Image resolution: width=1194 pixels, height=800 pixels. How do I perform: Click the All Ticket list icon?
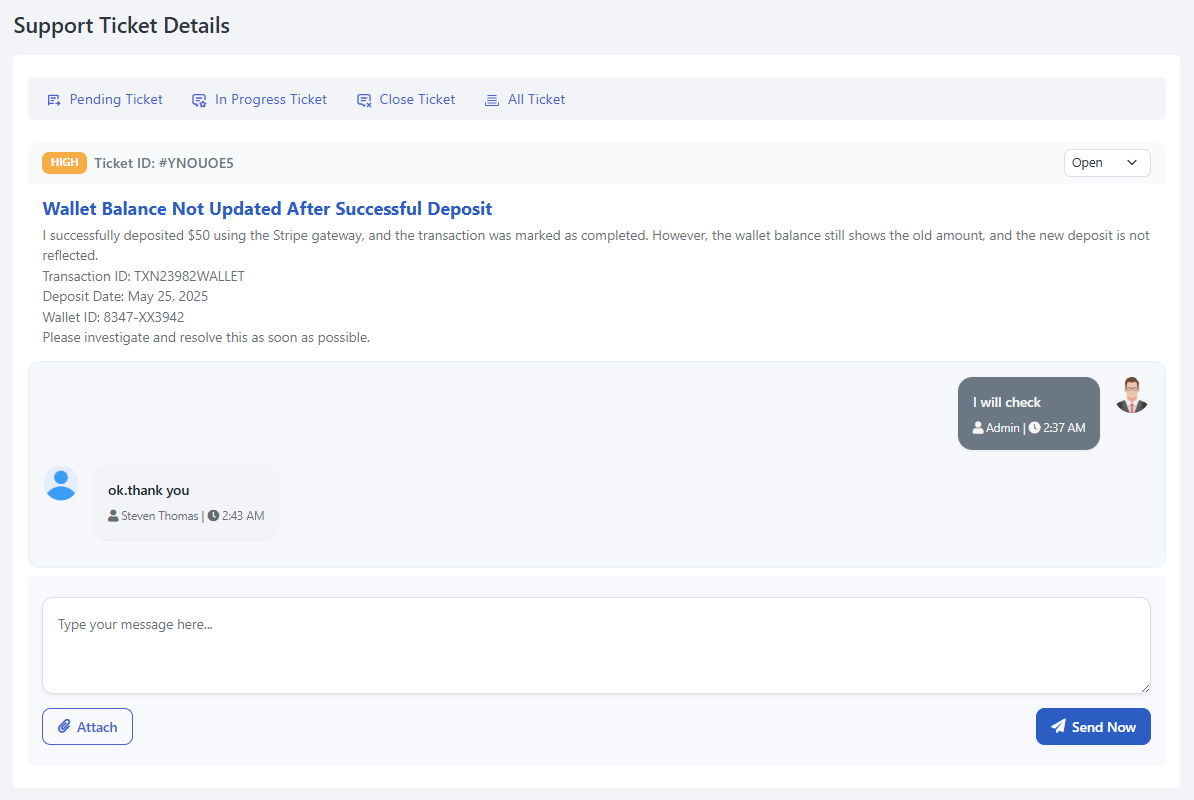click(492, 100)
